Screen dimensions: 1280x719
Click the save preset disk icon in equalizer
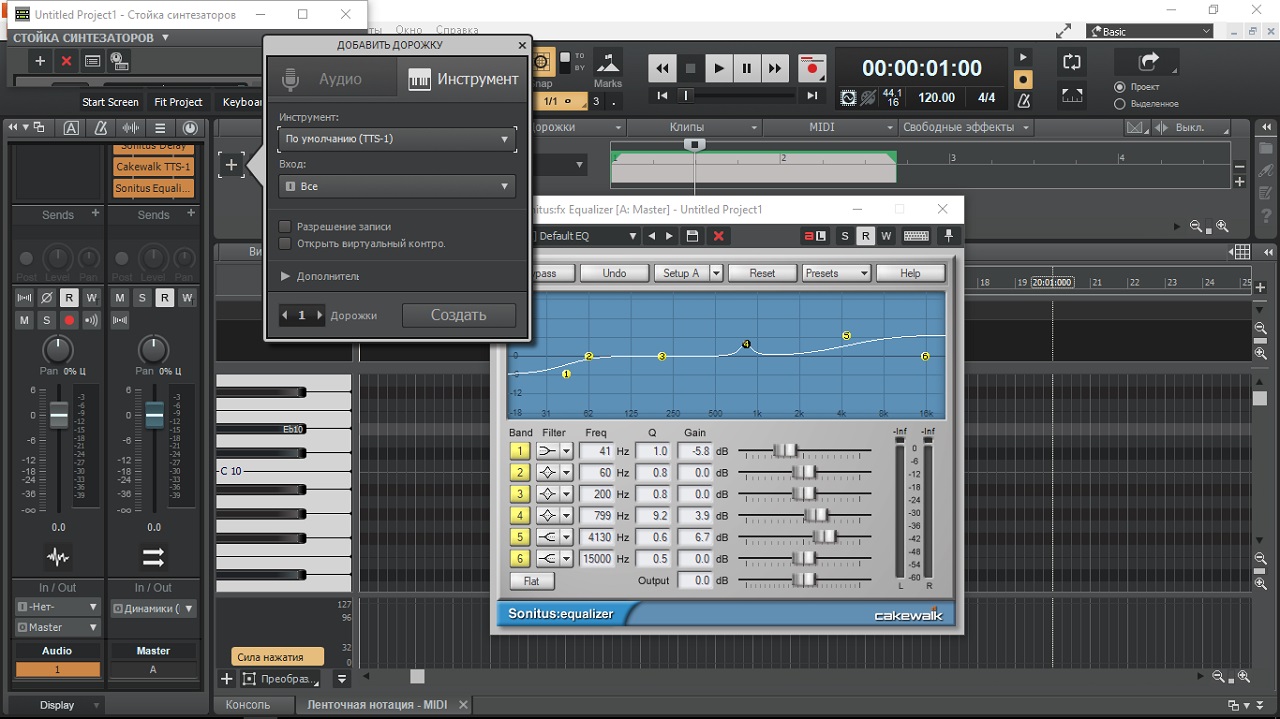tap(692, 236)
